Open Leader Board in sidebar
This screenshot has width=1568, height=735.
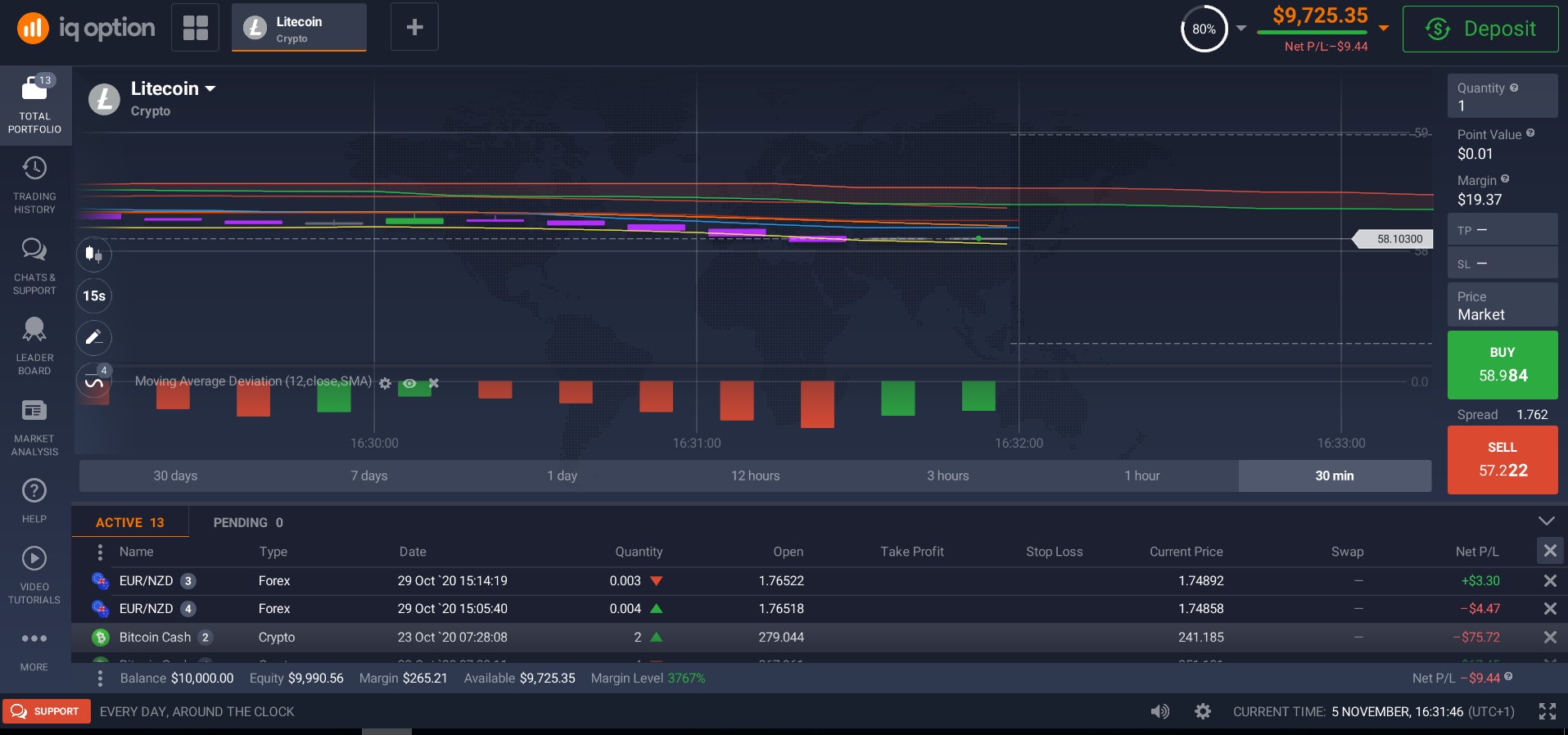[34, 347]
